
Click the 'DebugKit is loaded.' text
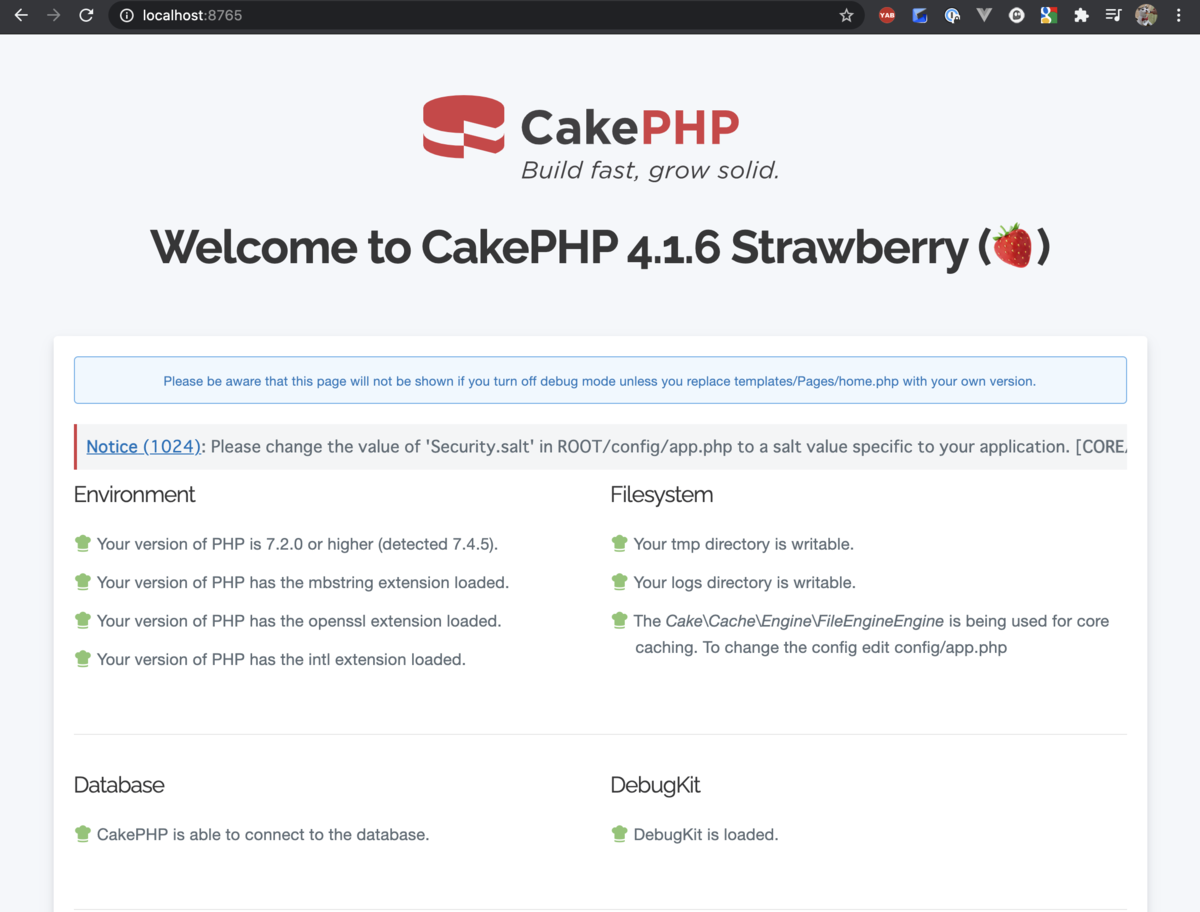(x=706, y=834)
